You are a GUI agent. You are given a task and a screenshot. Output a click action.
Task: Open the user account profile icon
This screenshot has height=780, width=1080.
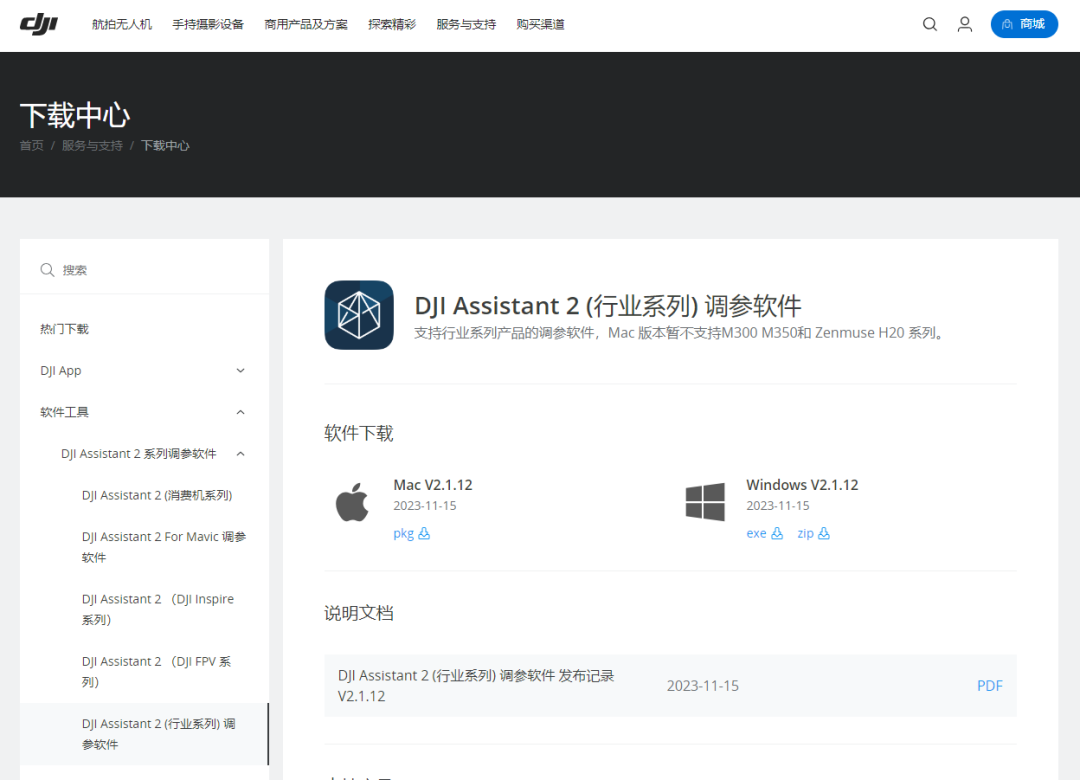tap(965, 25)
